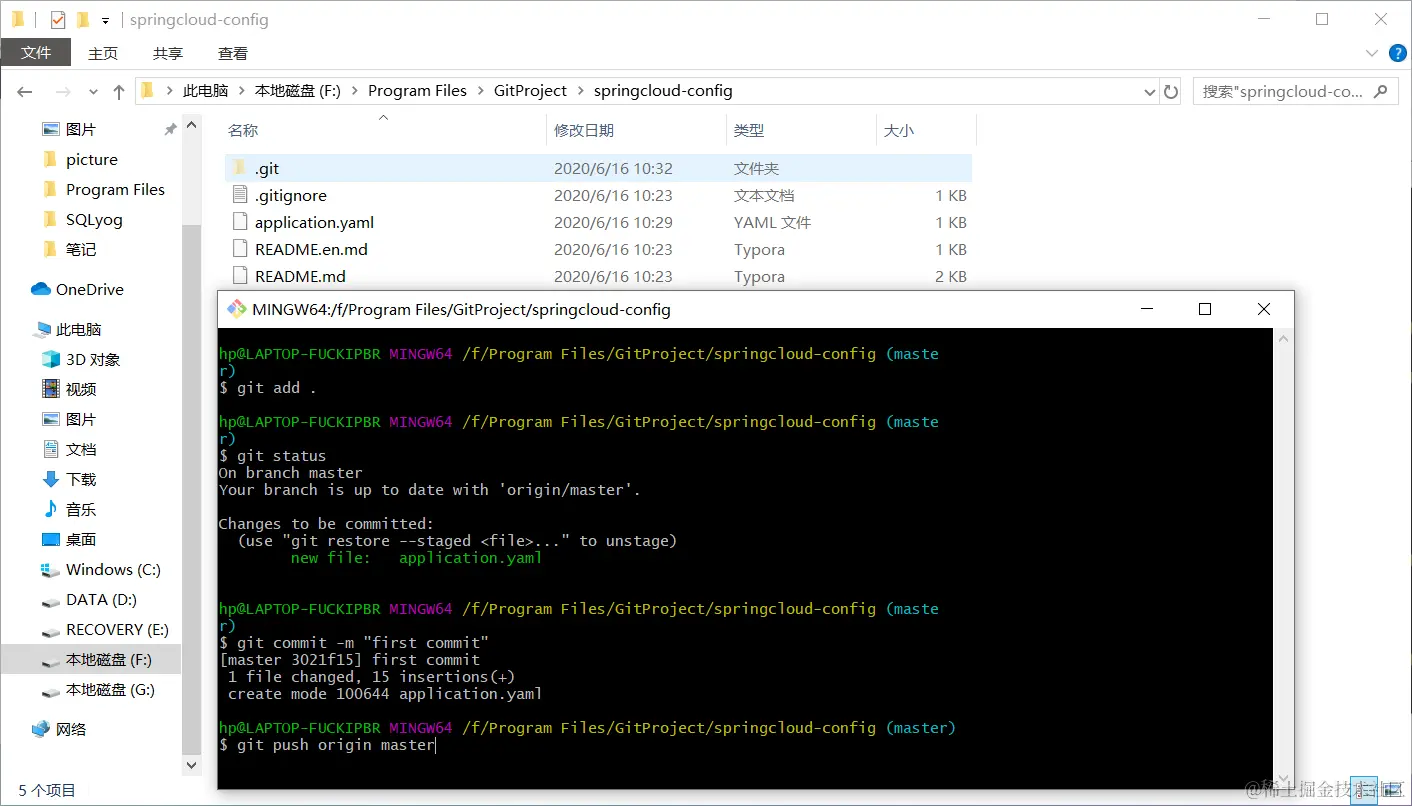Select 网络 in sidebar
This screenshot has width=1412, height=806.
[71, 729]
